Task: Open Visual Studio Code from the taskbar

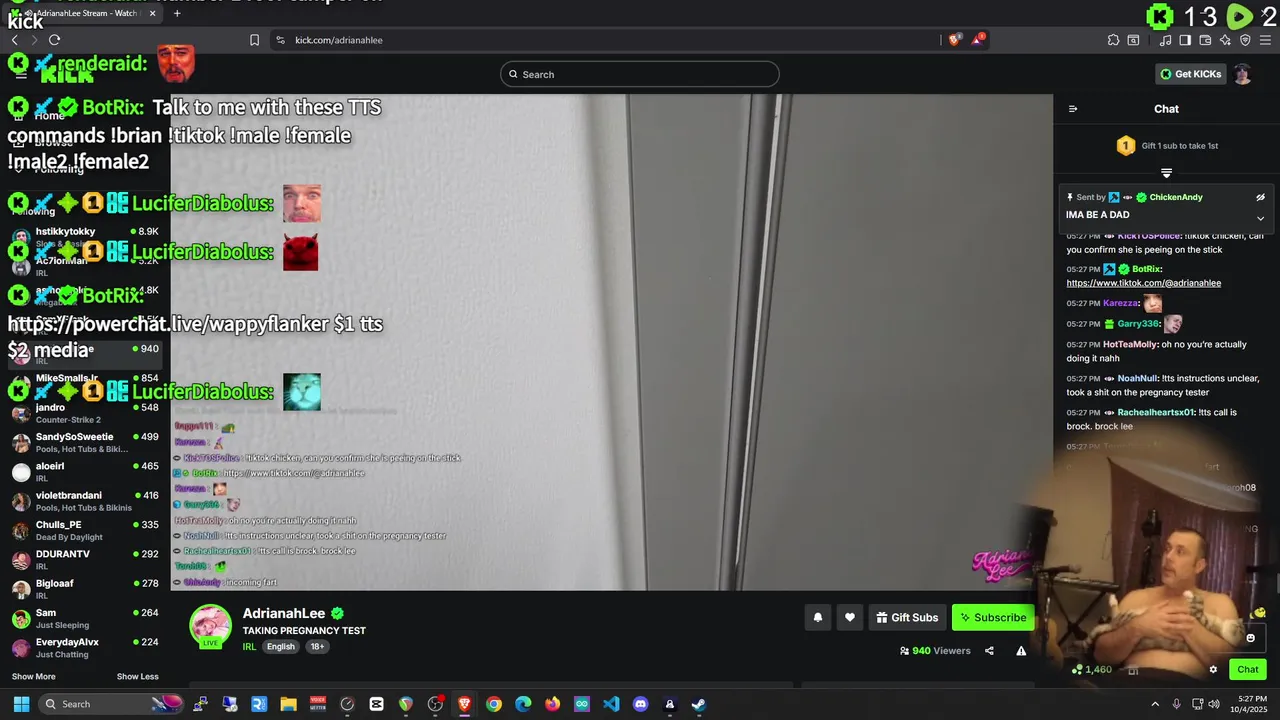Action: (x=611, y=704)
